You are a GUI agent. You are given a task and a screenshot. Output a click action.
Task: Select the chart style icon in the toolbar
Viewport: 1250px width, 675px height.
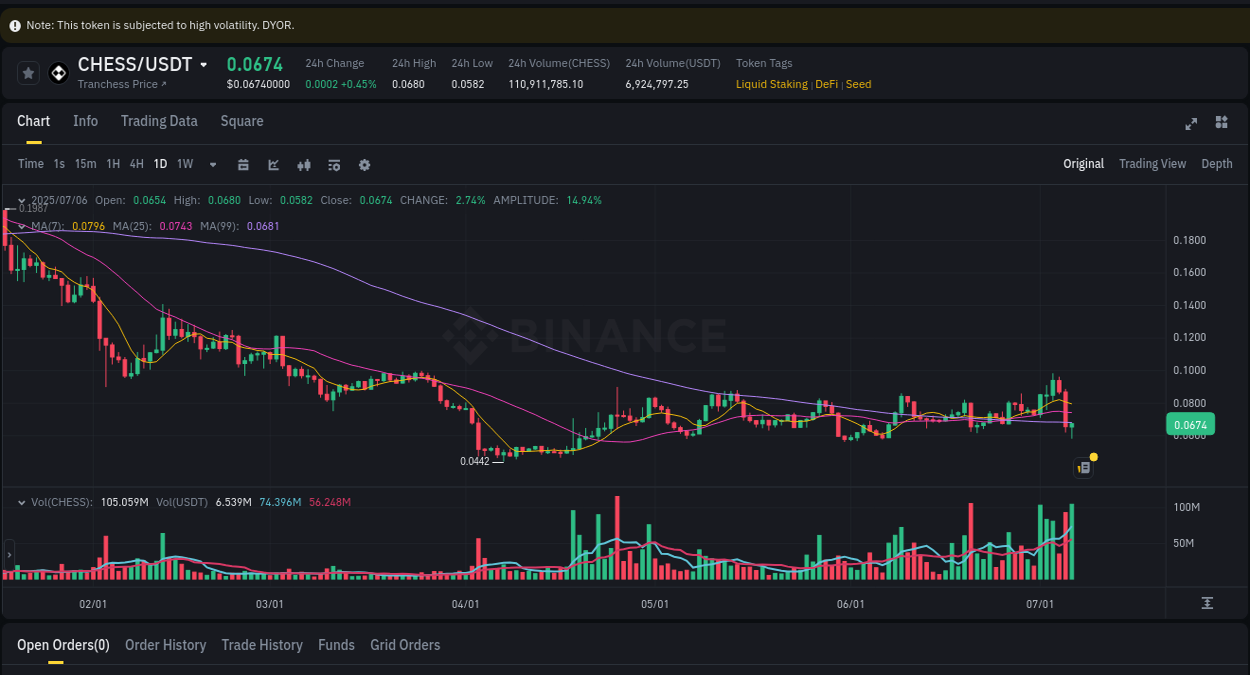[x=273, y=164]
